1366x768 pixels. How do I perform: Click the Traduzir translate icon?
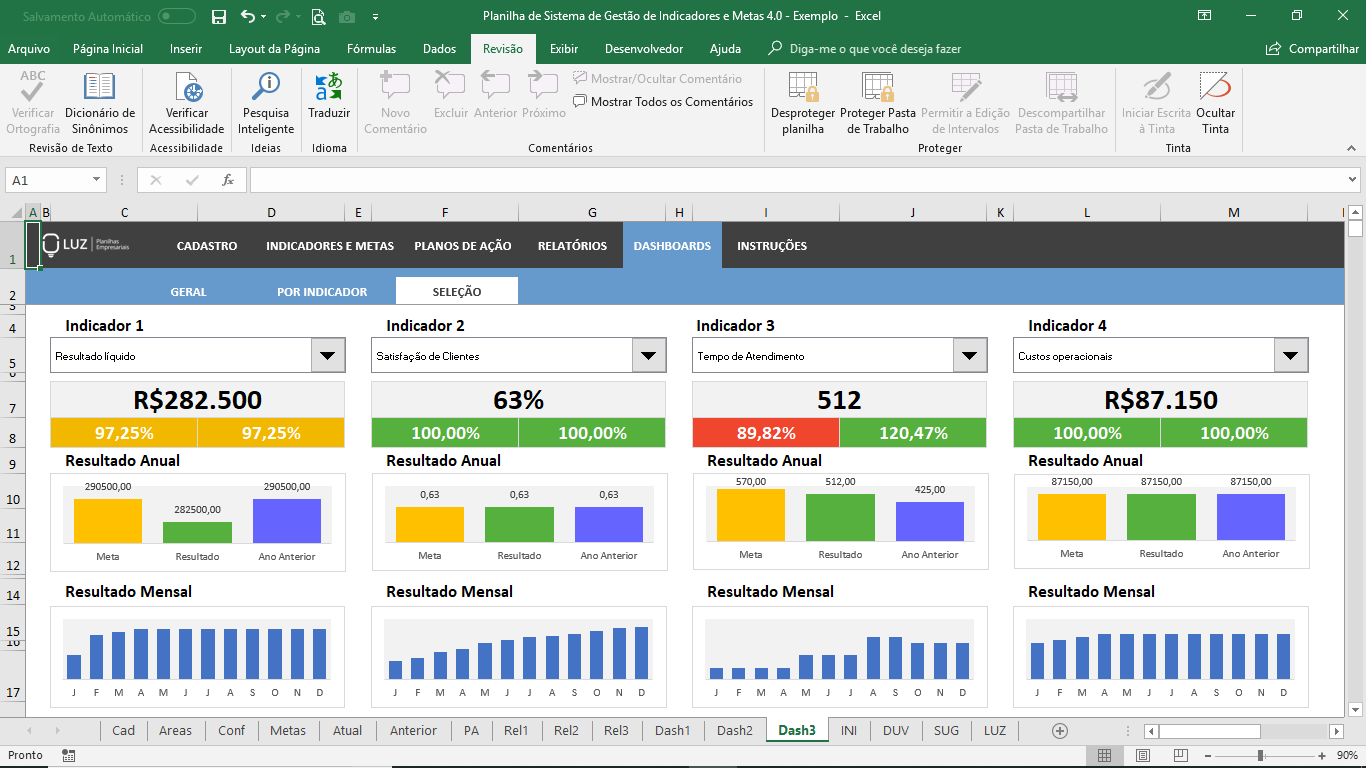[329, 86]
